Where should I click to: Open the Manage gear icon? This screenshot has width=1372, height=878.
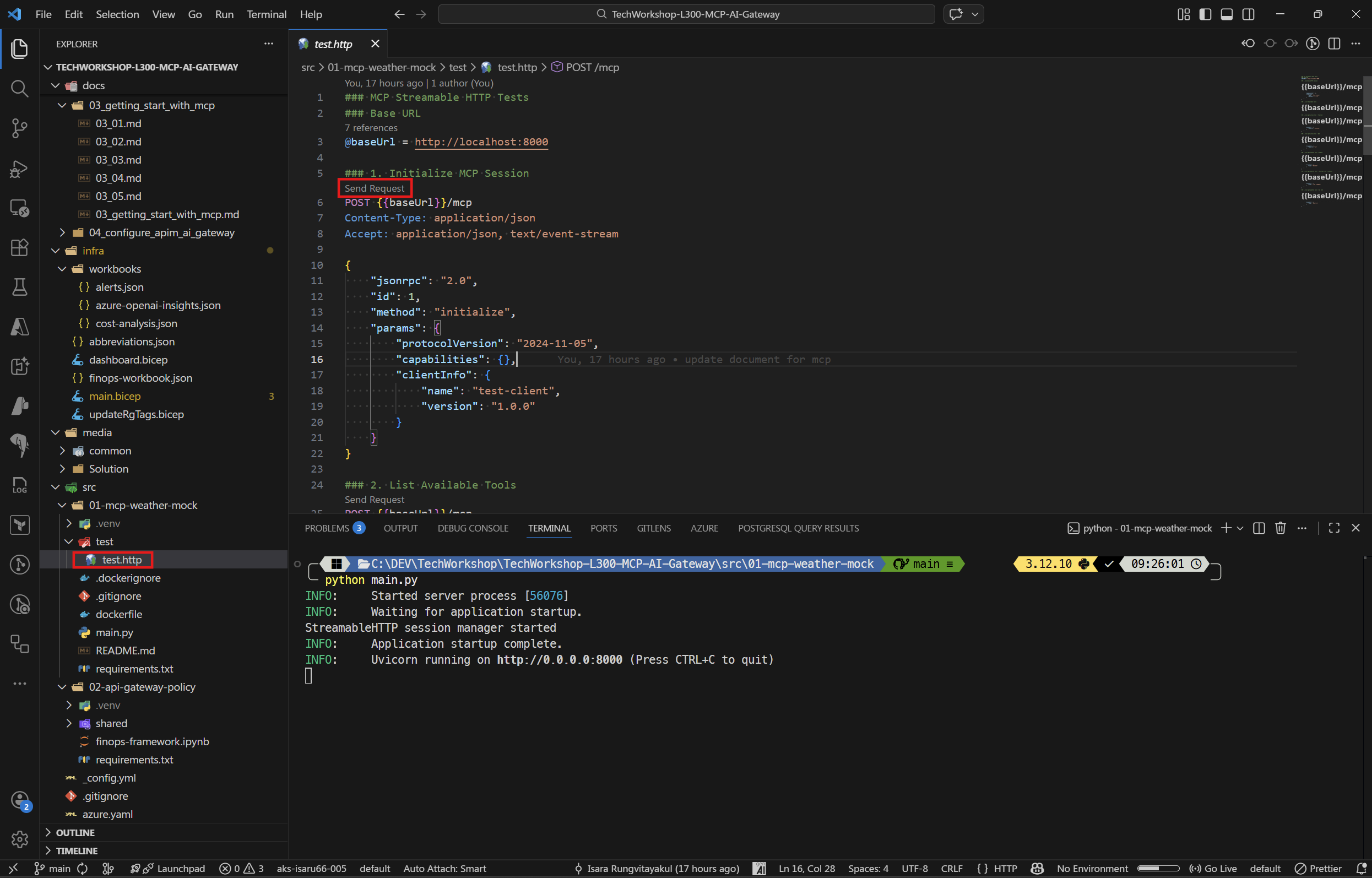19,839
